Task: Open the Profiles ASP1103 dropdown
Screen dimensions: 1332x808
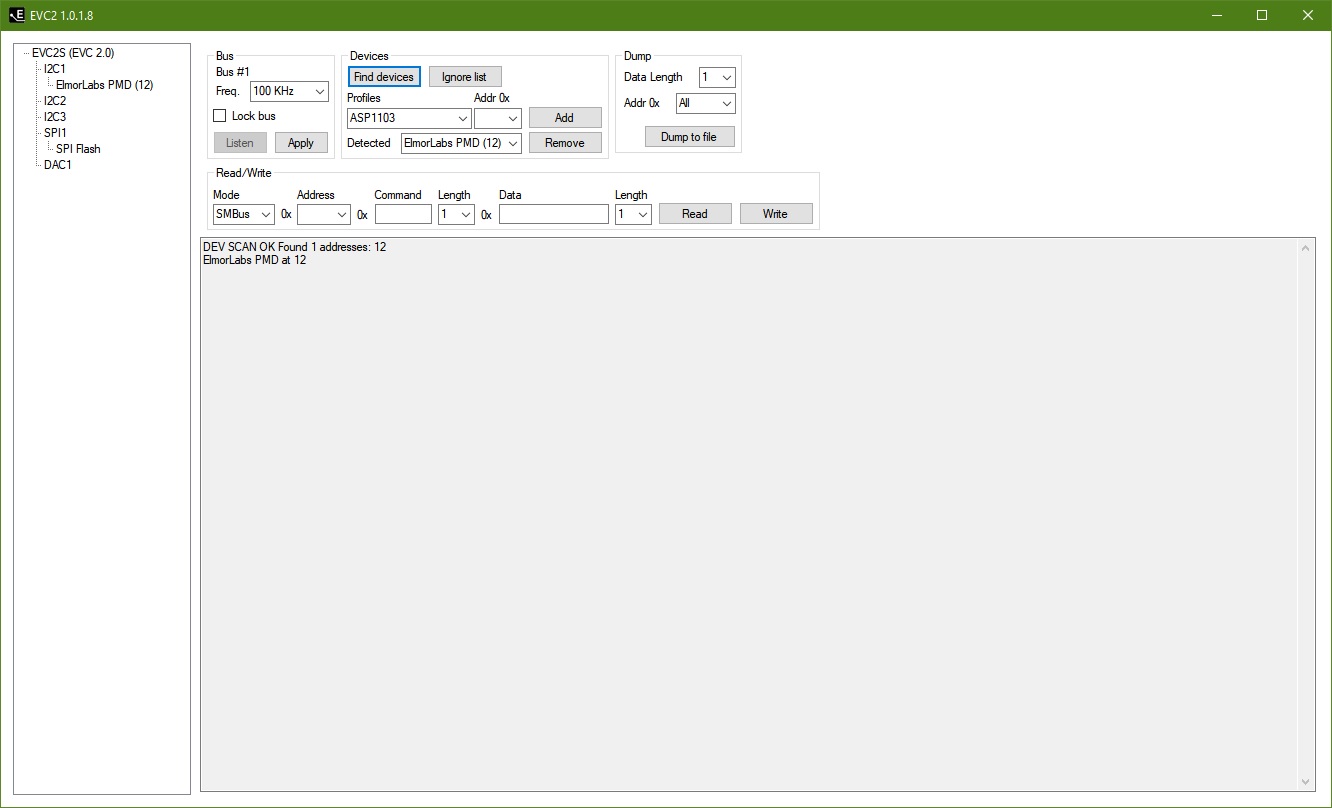Action: click(x=408, y=118)
